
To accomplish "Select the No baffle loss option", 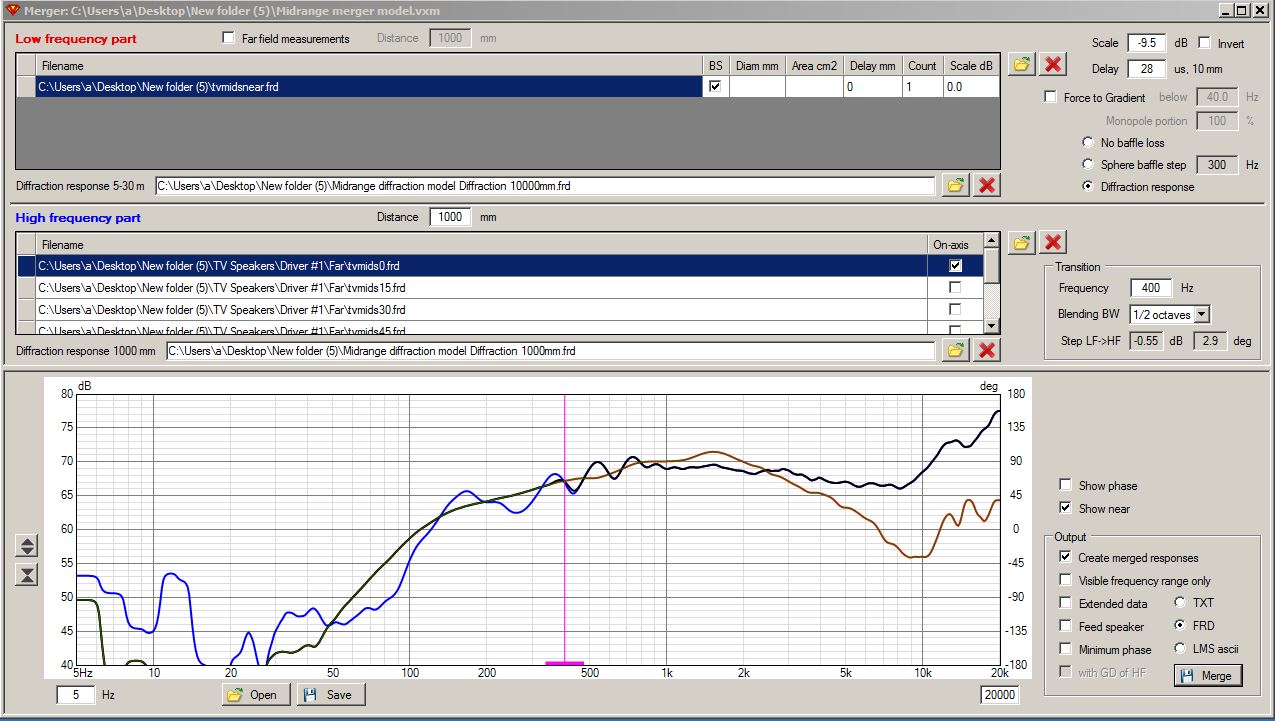I will tap(1088, 143).
